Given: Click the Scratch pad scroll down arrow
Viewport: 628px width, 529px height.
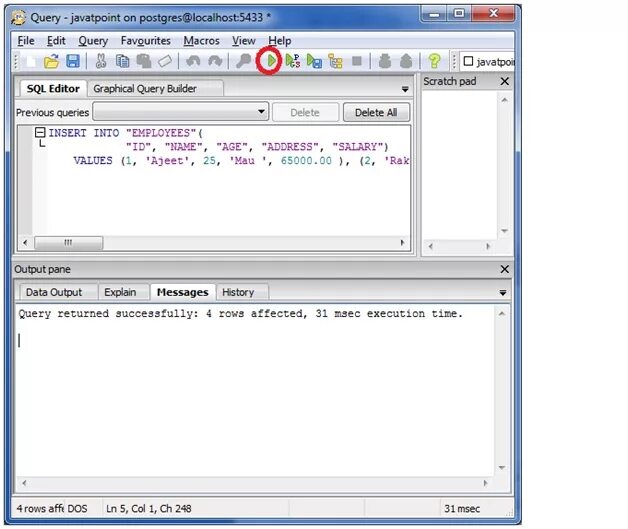Looking at the screenshot, I should (x=505, y=231).
